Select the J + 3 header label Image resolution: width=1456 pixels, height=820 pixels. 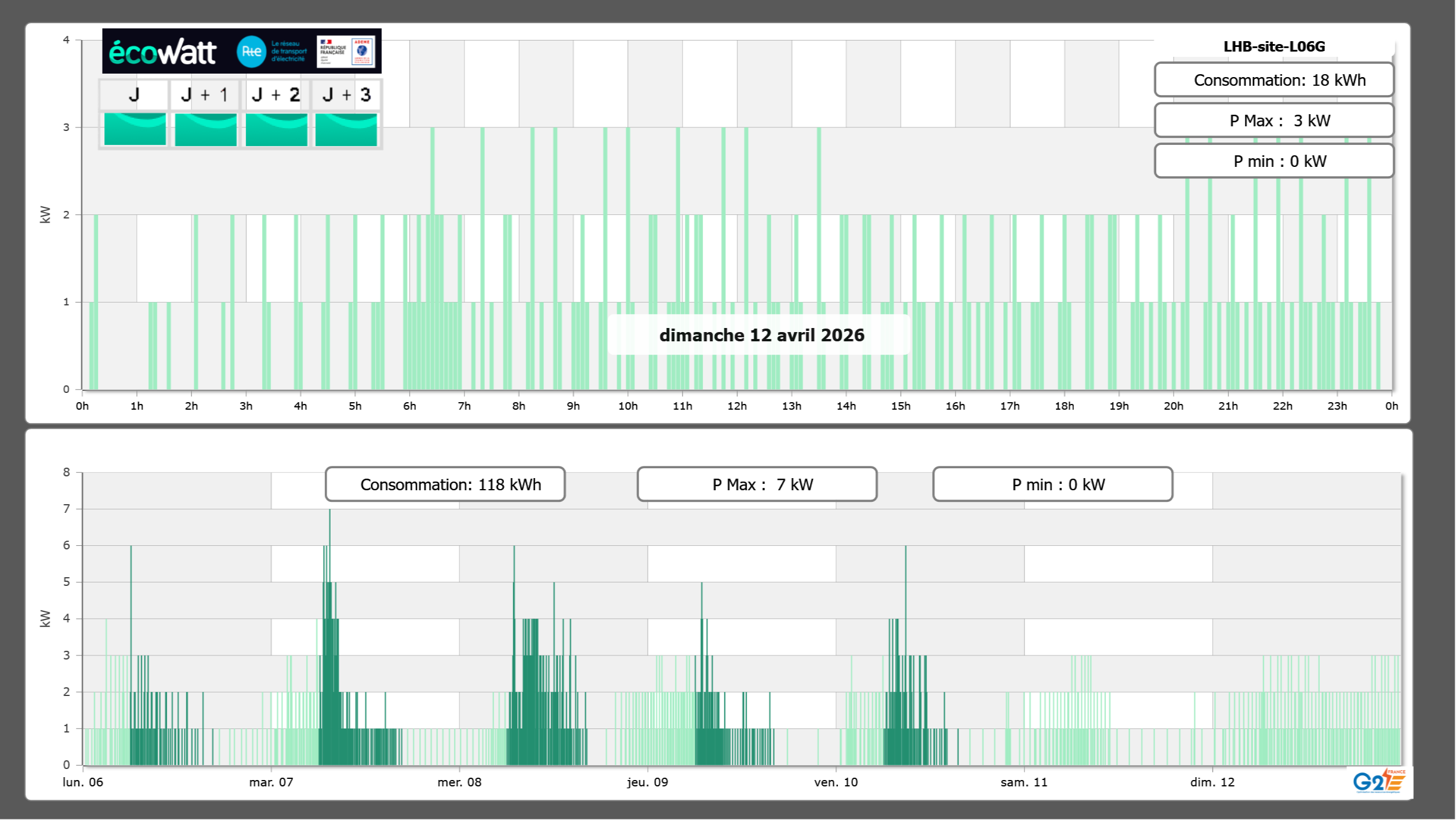346,94
